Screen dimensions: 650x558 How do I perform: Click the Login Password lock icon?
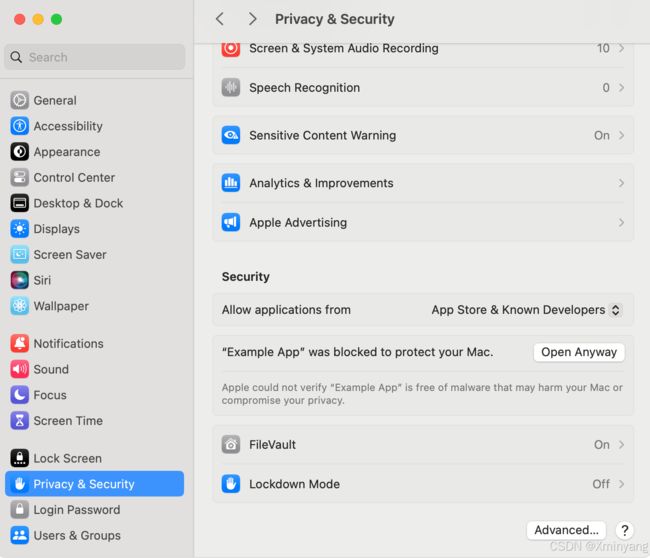click(19, 509)
